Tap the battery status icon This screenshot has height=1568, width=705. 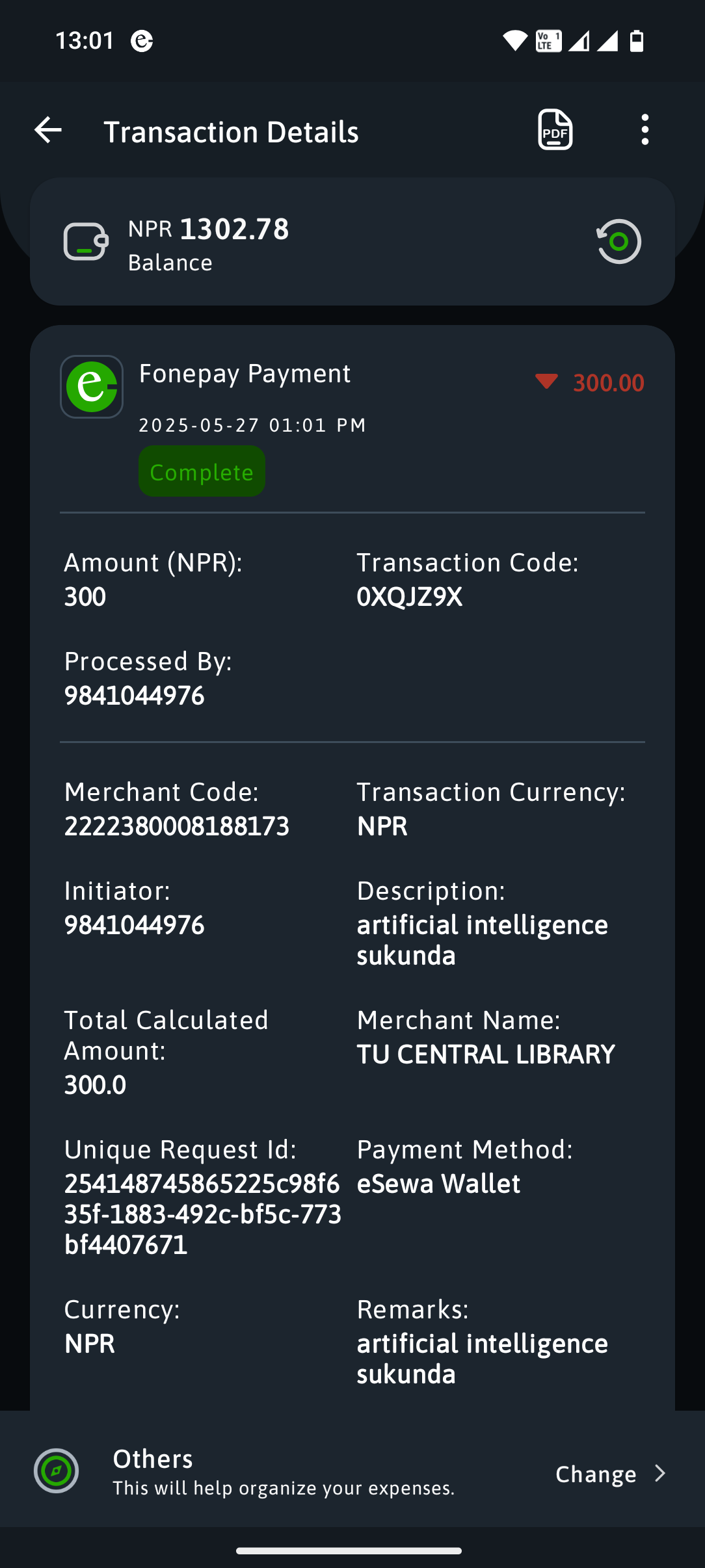[637, 41]
